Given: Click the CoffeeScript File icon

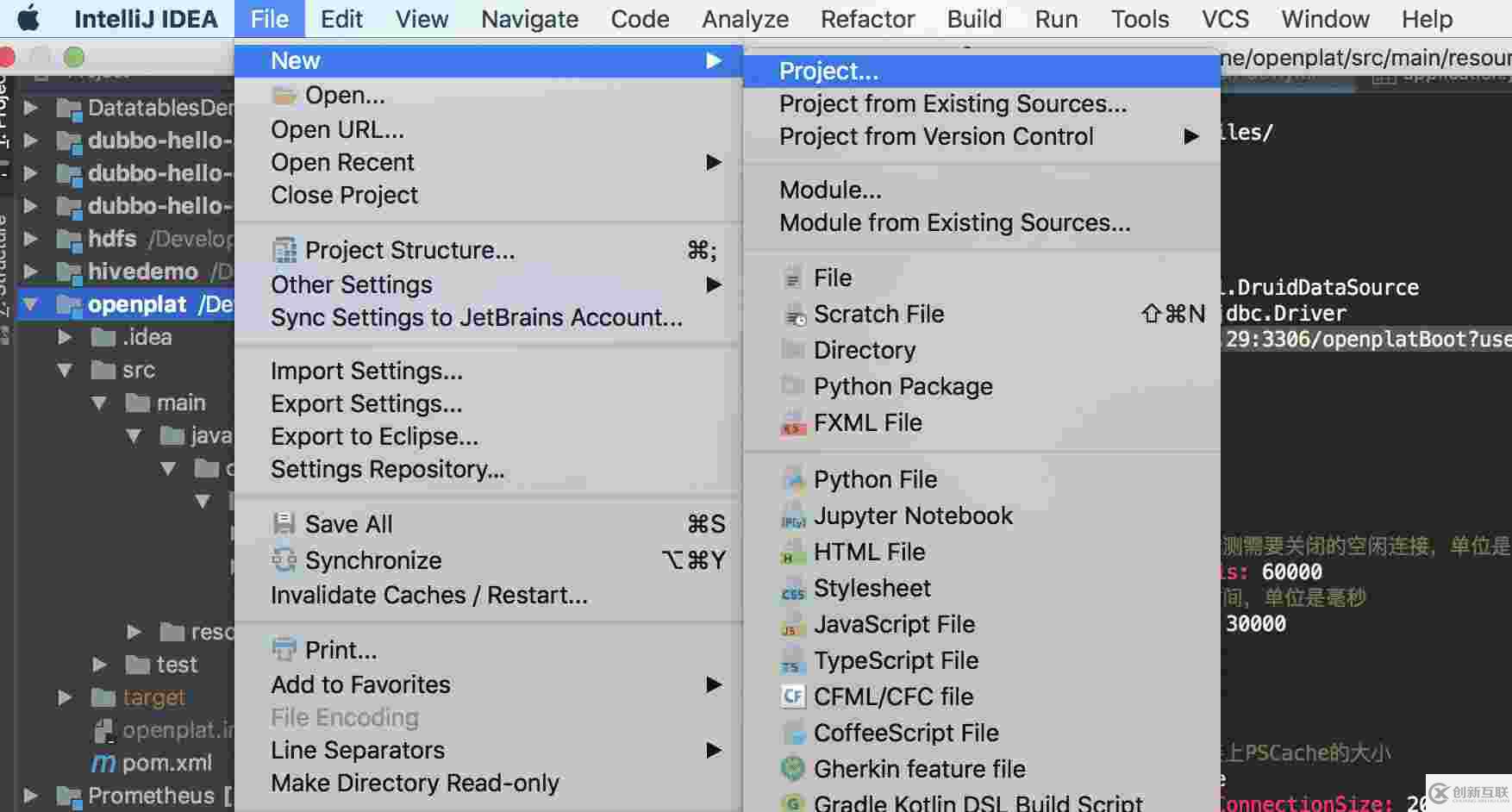Looking at the screenshot, I should tap(792, 734).
